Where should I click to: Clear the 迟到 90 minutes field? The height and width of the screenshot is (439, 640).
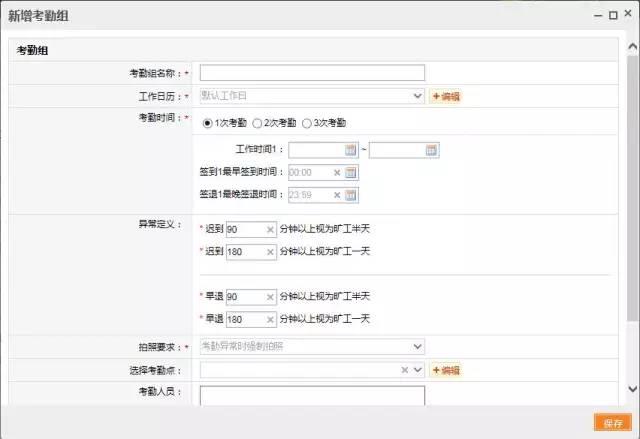pyautogui.click(x=270, y=229)
